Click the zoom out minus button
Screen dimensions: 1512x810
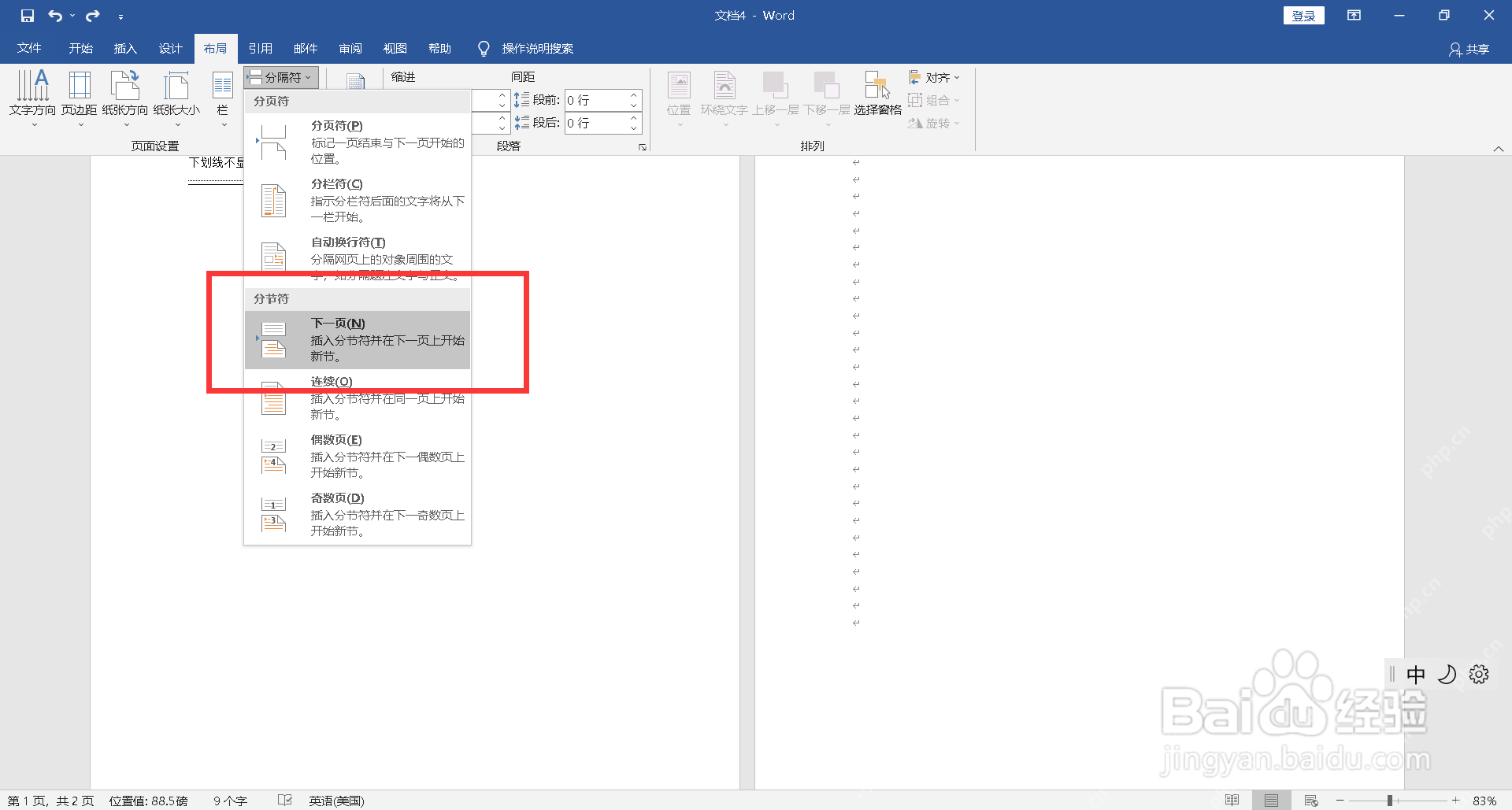pos(1340,801)
